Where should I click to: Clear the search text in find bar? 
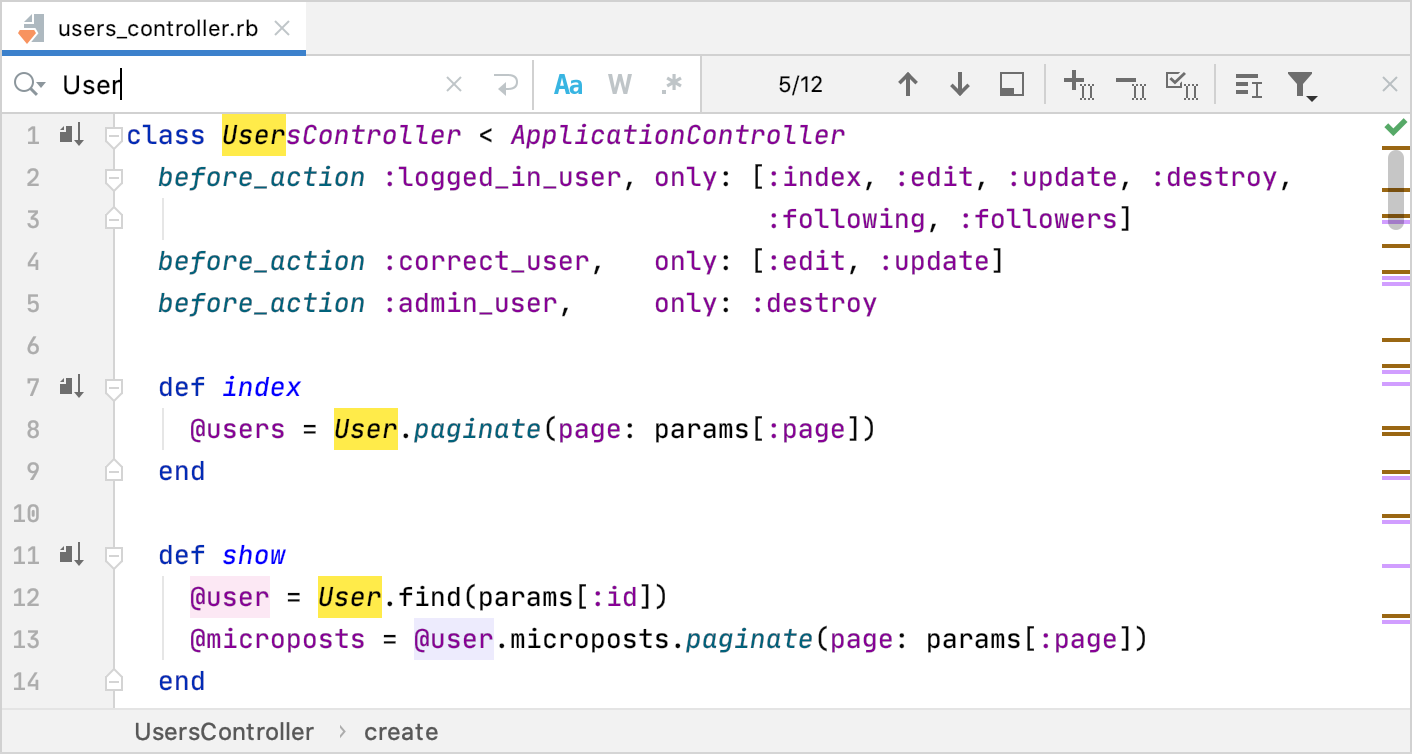454,85
